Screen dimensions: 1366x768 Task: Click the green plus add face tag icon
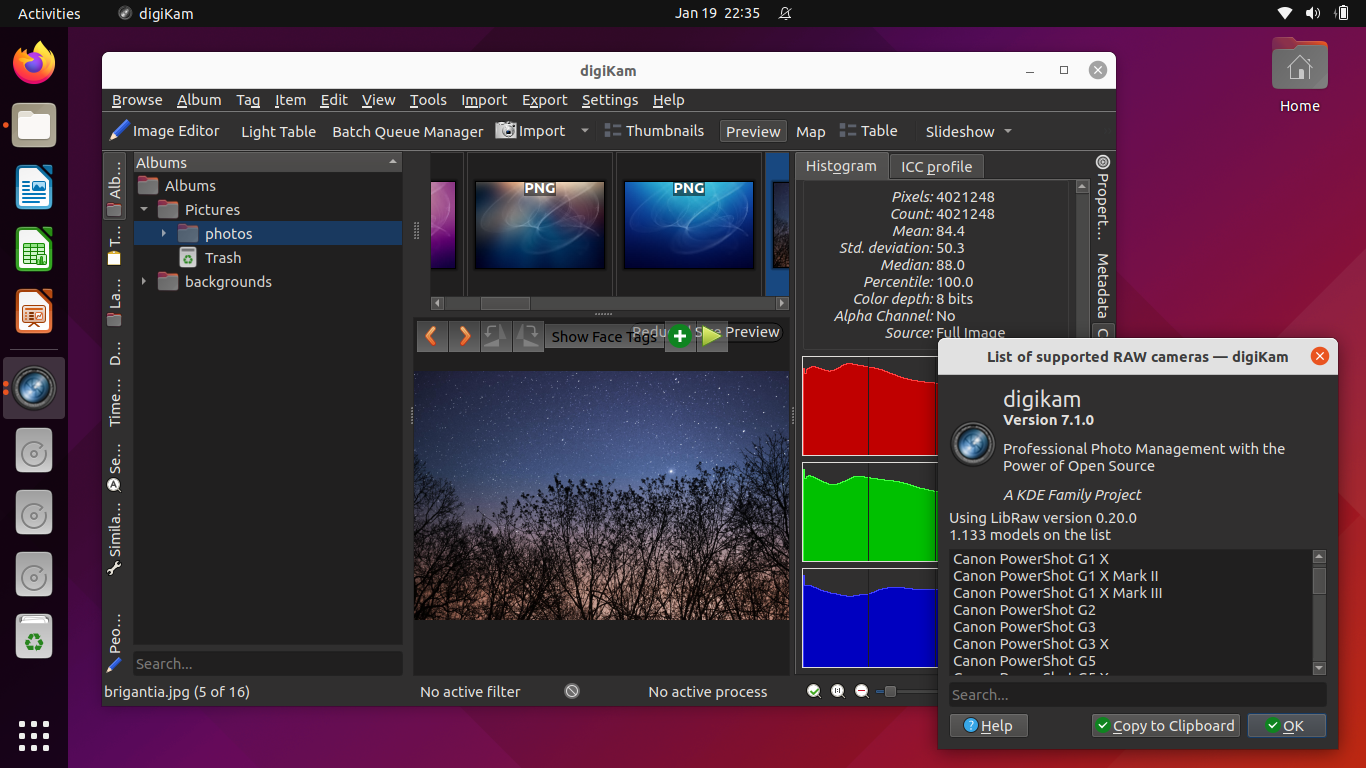[680, 336]
